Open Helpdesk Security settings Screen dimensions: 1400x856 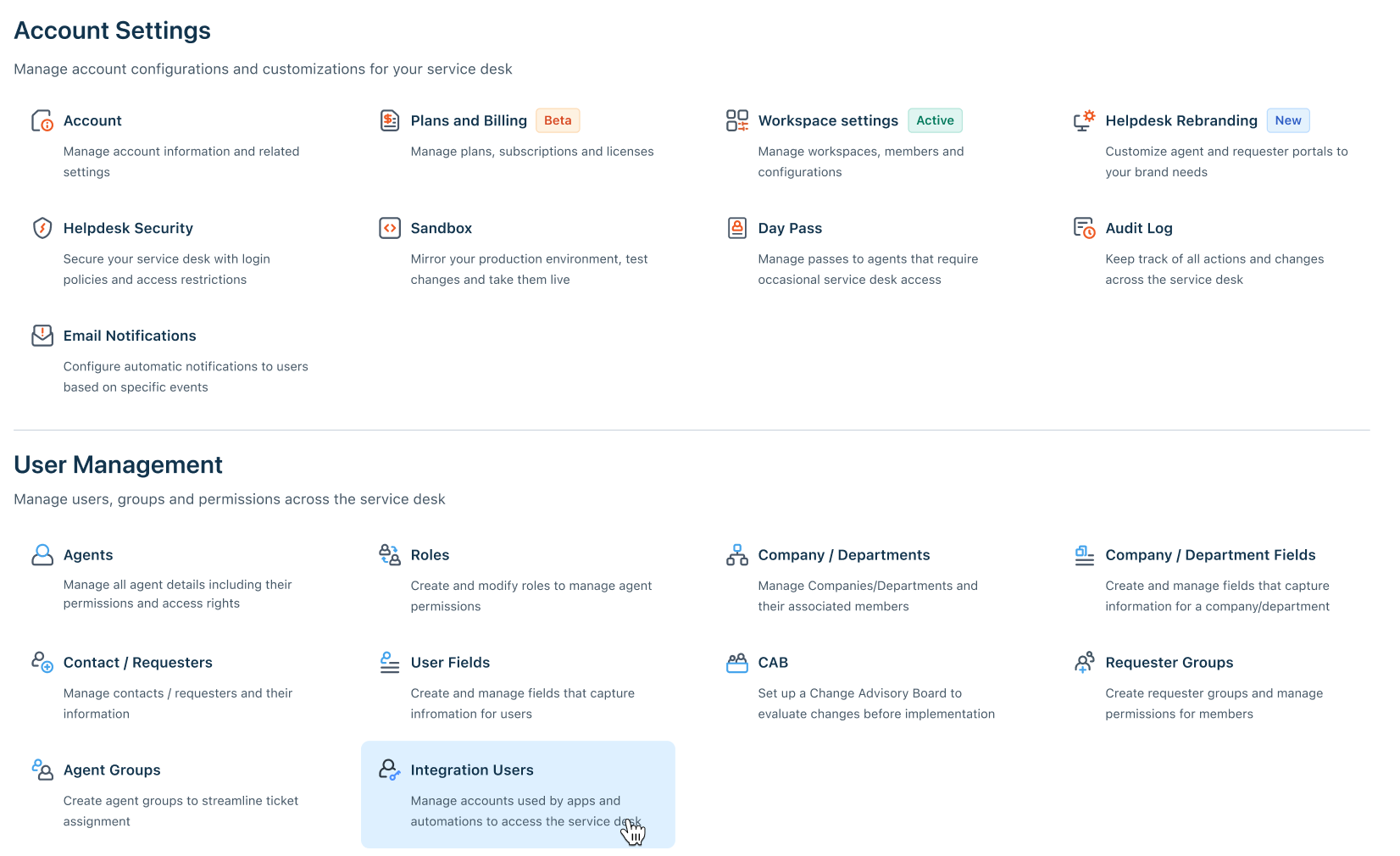(x=128, y=228)
